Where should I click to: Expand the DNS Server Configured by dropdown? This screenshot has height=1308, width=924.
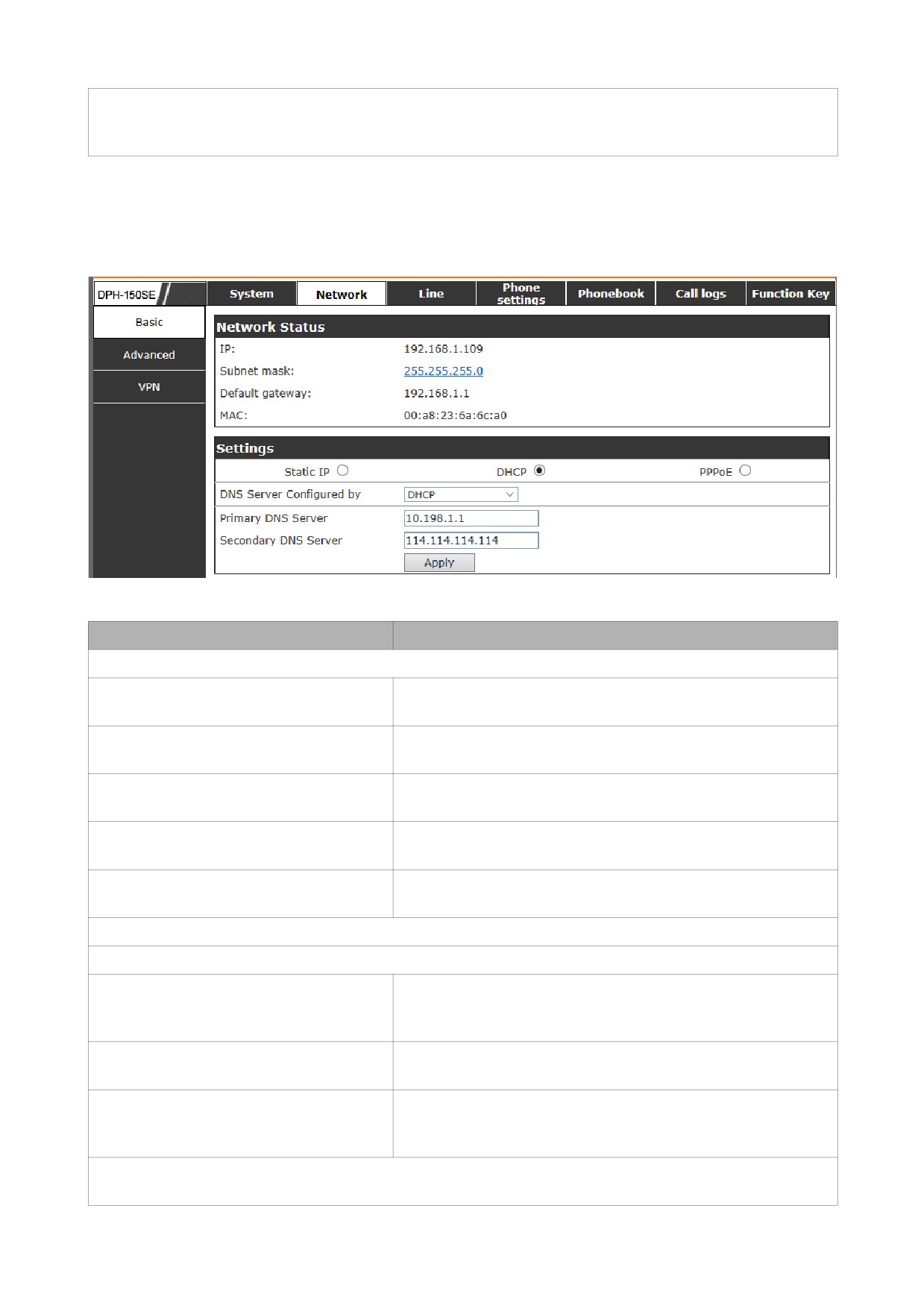click(x=461, y=494)
